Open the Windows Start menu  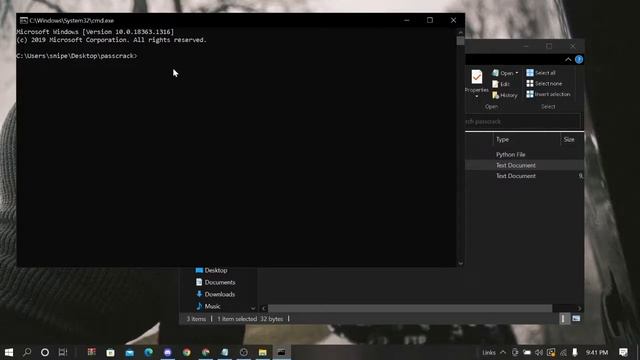tap(9, 352)
